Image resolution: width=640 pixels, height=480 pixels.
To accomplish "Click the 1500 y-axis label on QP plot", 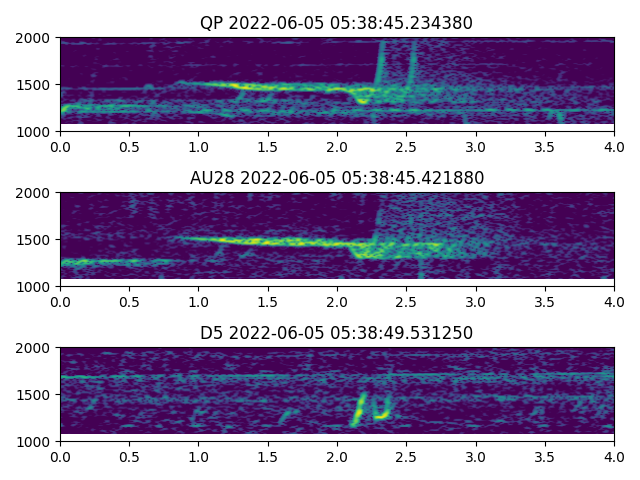I will coord(36,85).
